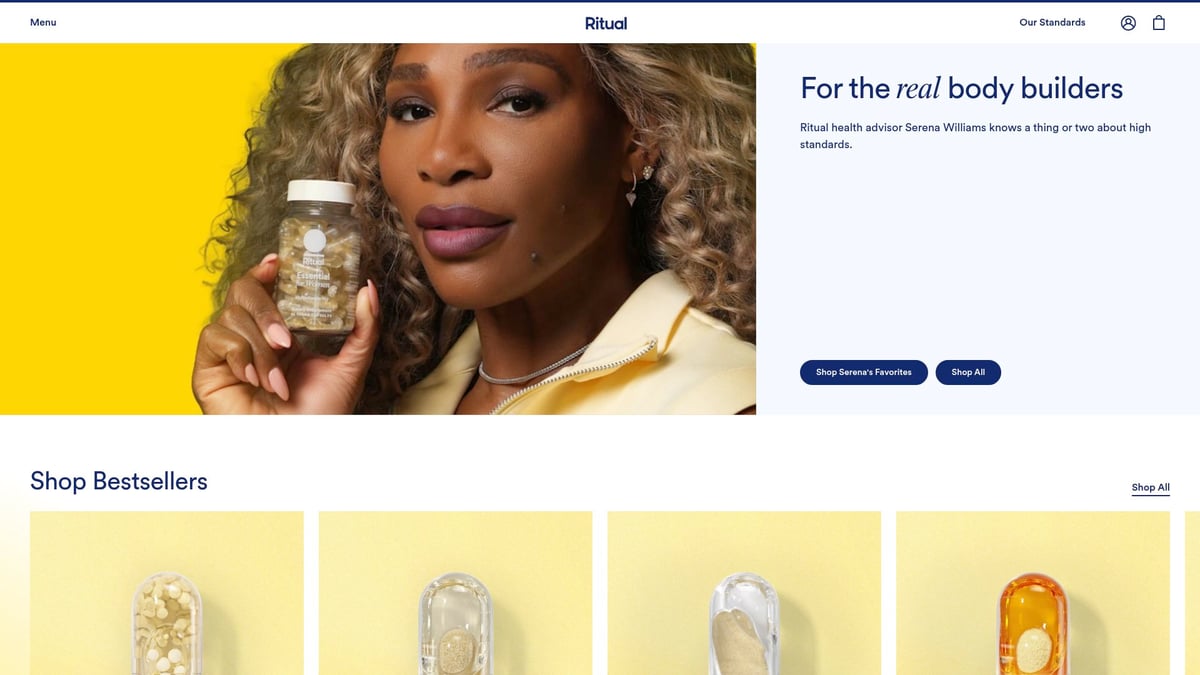Open the second bestseller clear capsule product
This screenshot has height=675, width=1200.
[x=455, y=593]
